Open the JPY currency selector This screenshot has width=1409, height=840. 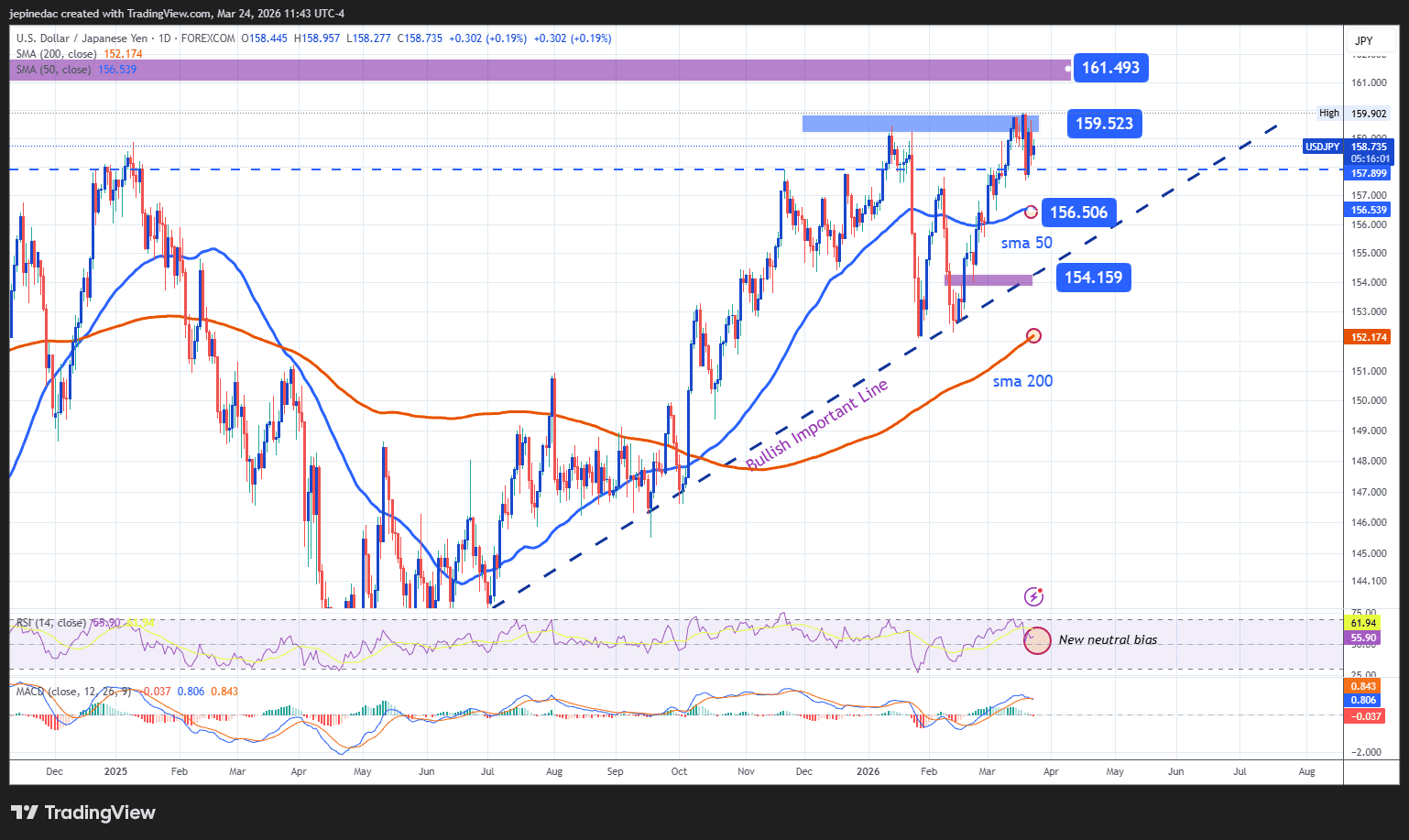pos(1363,40)
